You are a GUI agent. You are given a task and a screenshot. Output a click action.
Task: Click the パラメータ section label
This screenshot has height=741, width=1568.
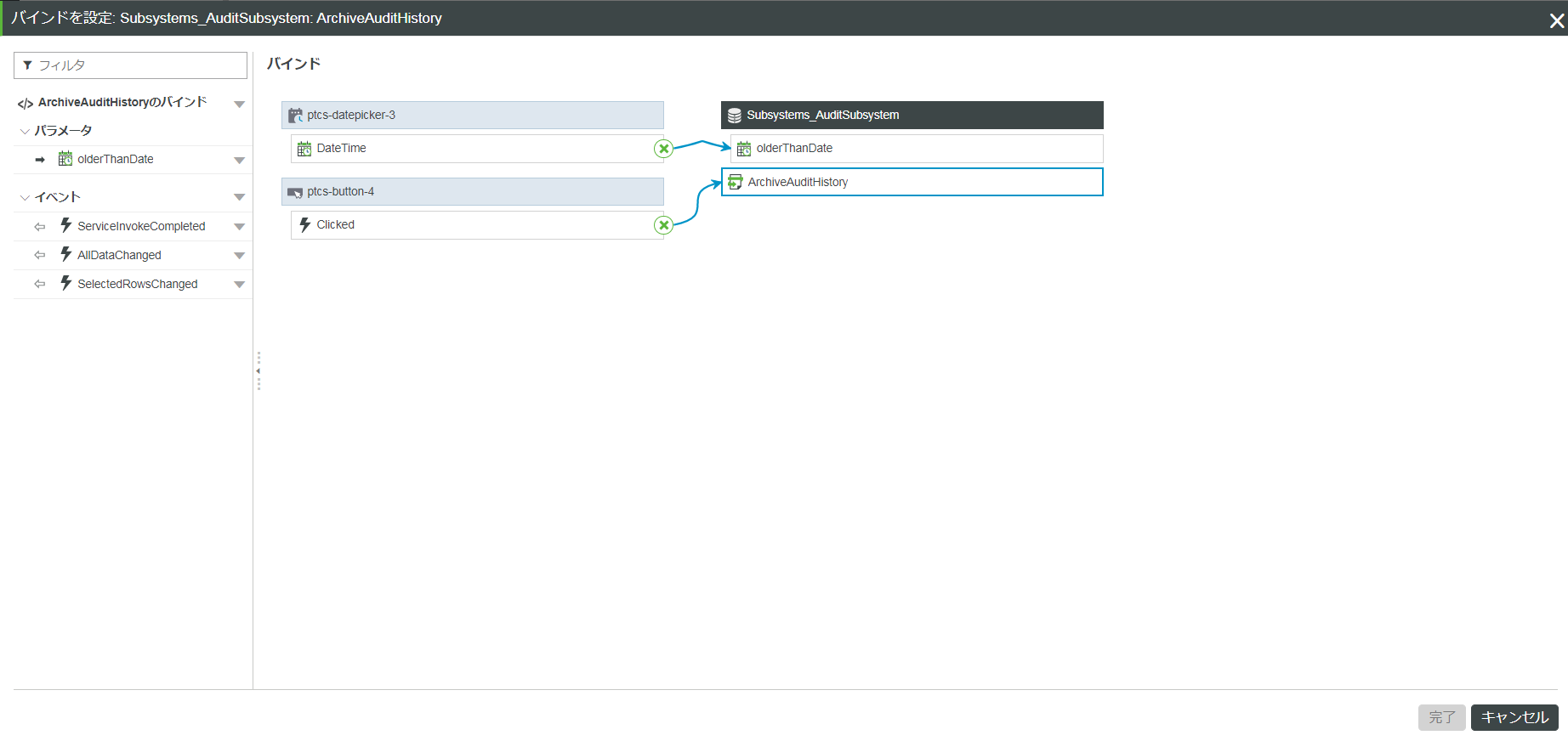pos(63,131)
